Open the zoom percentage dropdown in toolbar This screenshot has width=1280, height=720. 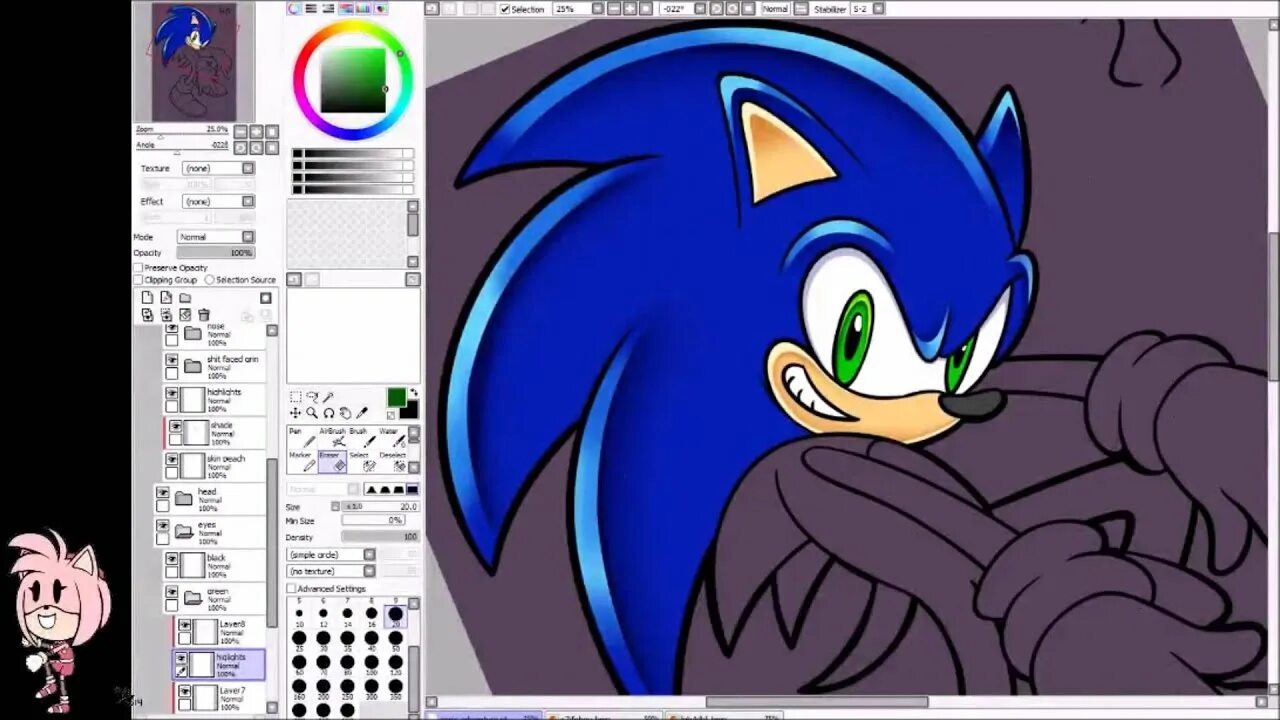[x=596, y=9]
